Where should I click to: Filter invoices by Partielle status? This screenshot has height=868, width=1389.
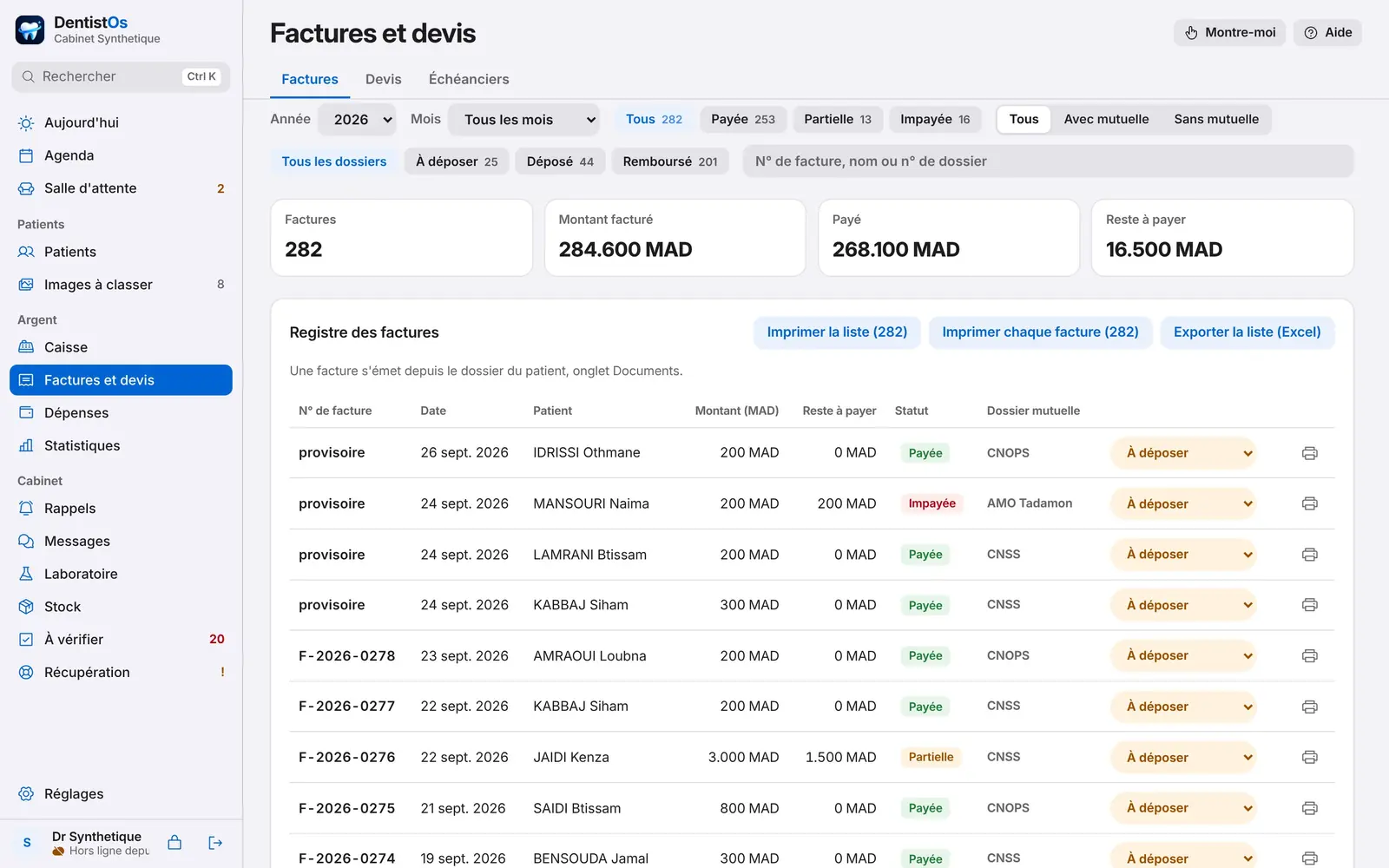838,119
